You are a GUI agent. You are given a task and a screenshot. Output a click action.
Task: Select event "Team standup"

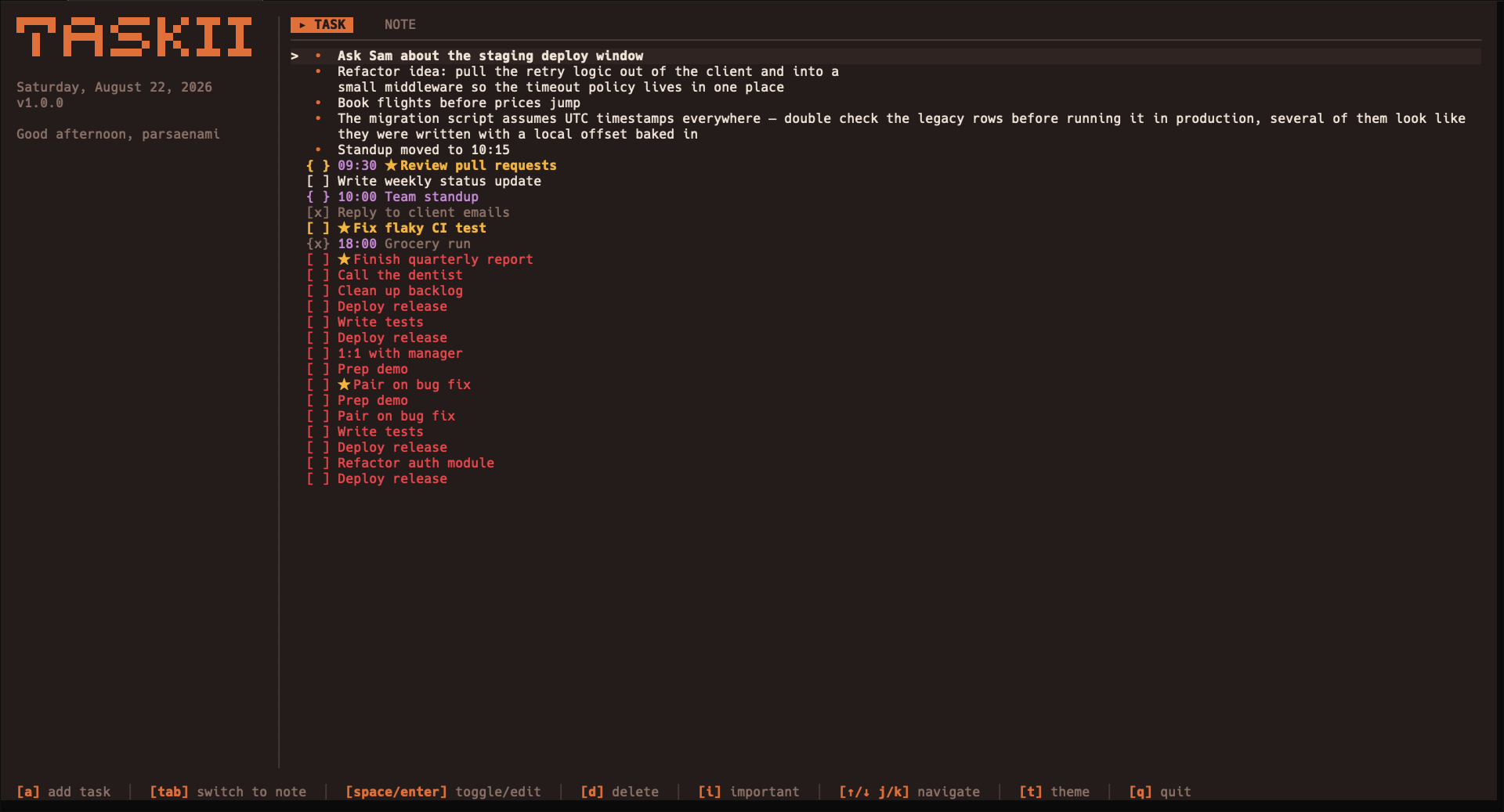coord(432,197)
